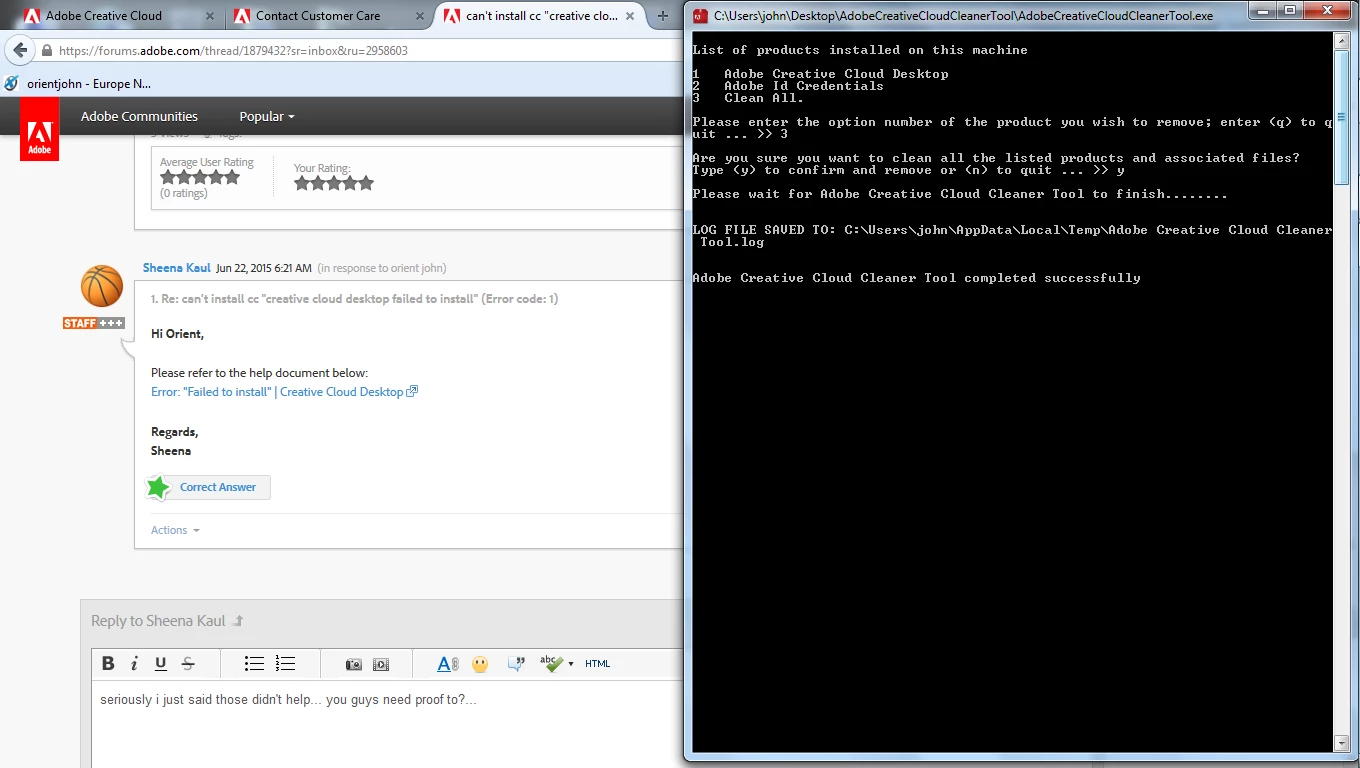Open the Popular dropdown menu

(x=267, y=116)
